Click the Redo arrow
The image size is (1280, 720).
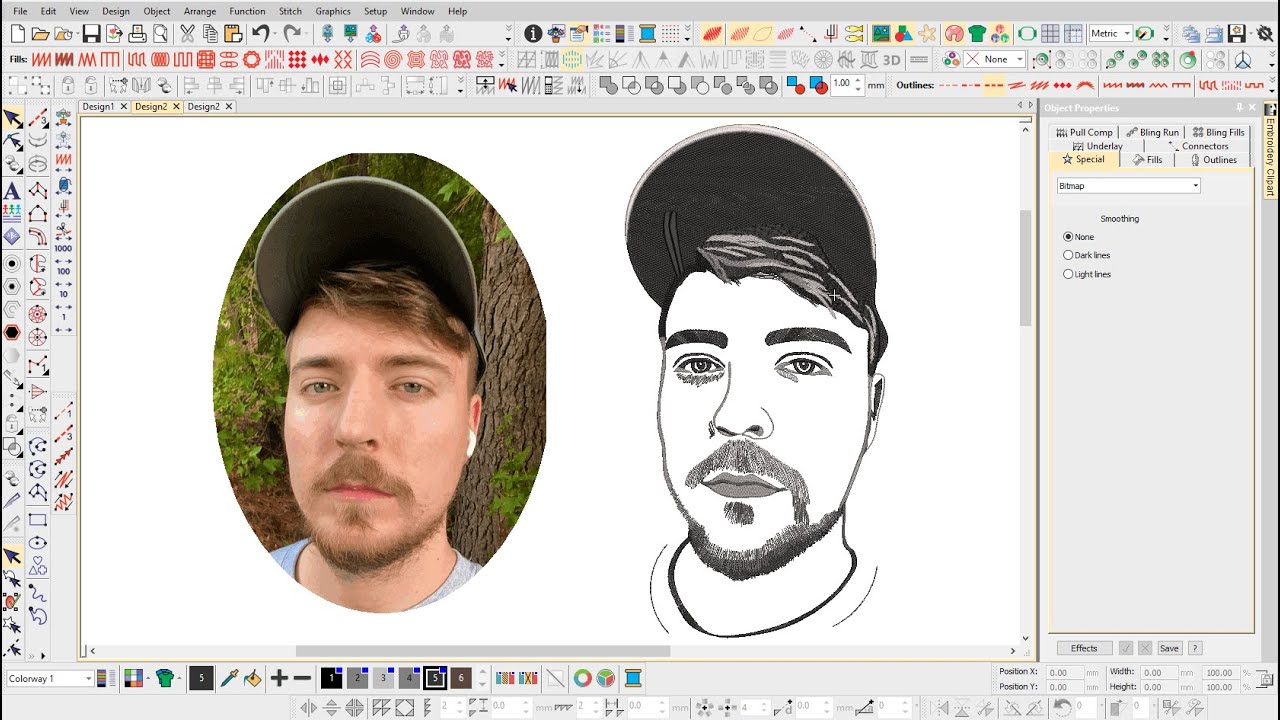292,34
